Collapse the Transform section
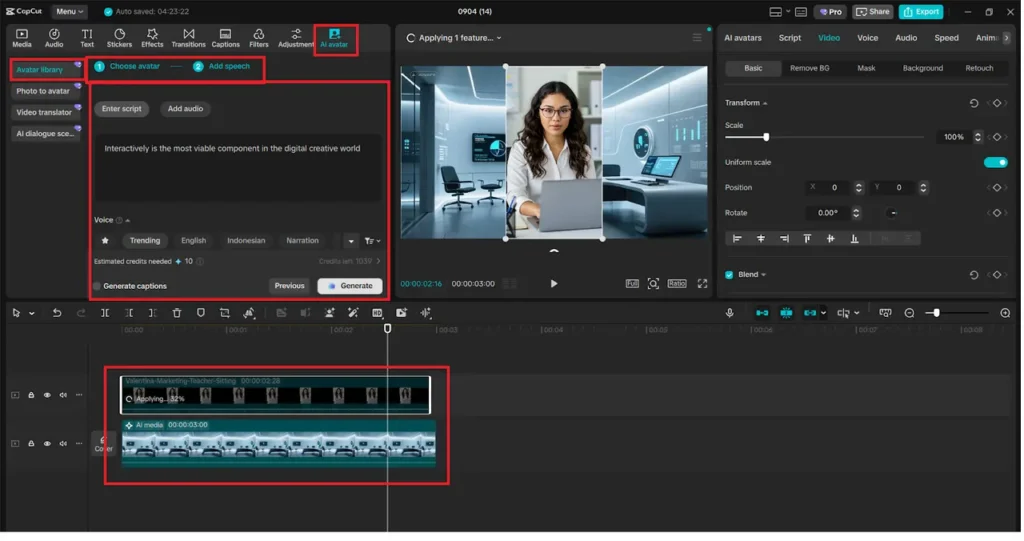The height and width of the screenshot is (541, 1024). 765,103
